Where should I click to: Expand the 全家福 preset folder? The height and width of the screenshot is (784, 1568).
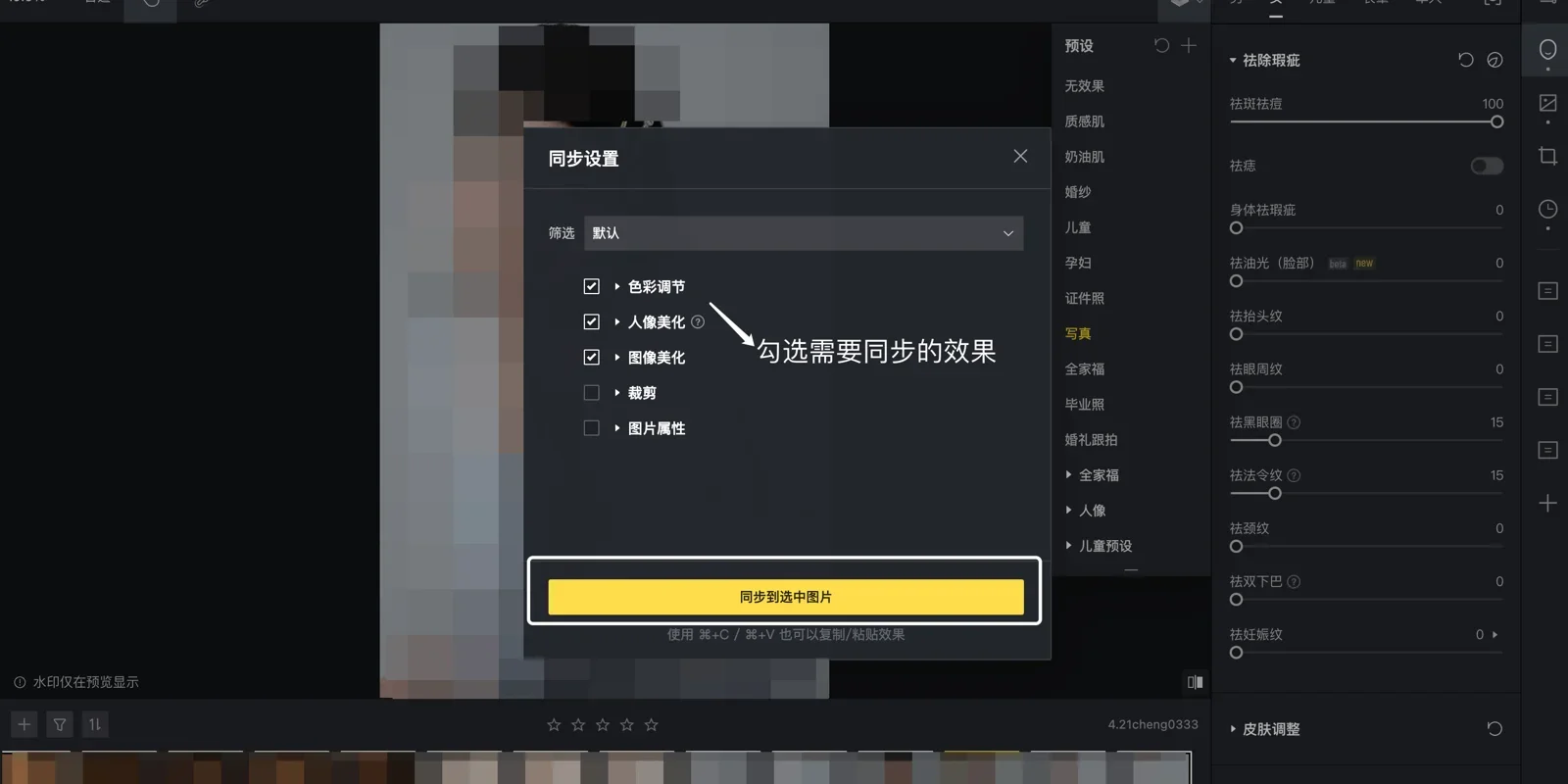[1068, 475]
